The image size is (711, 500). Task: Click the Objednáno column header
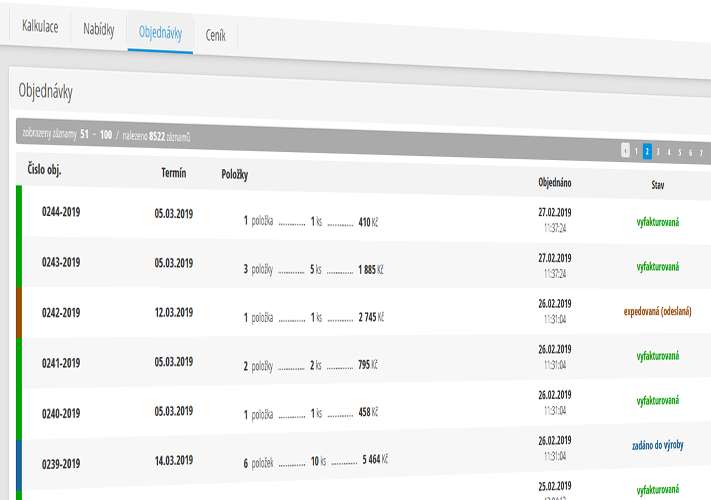[x=554, y=183]
